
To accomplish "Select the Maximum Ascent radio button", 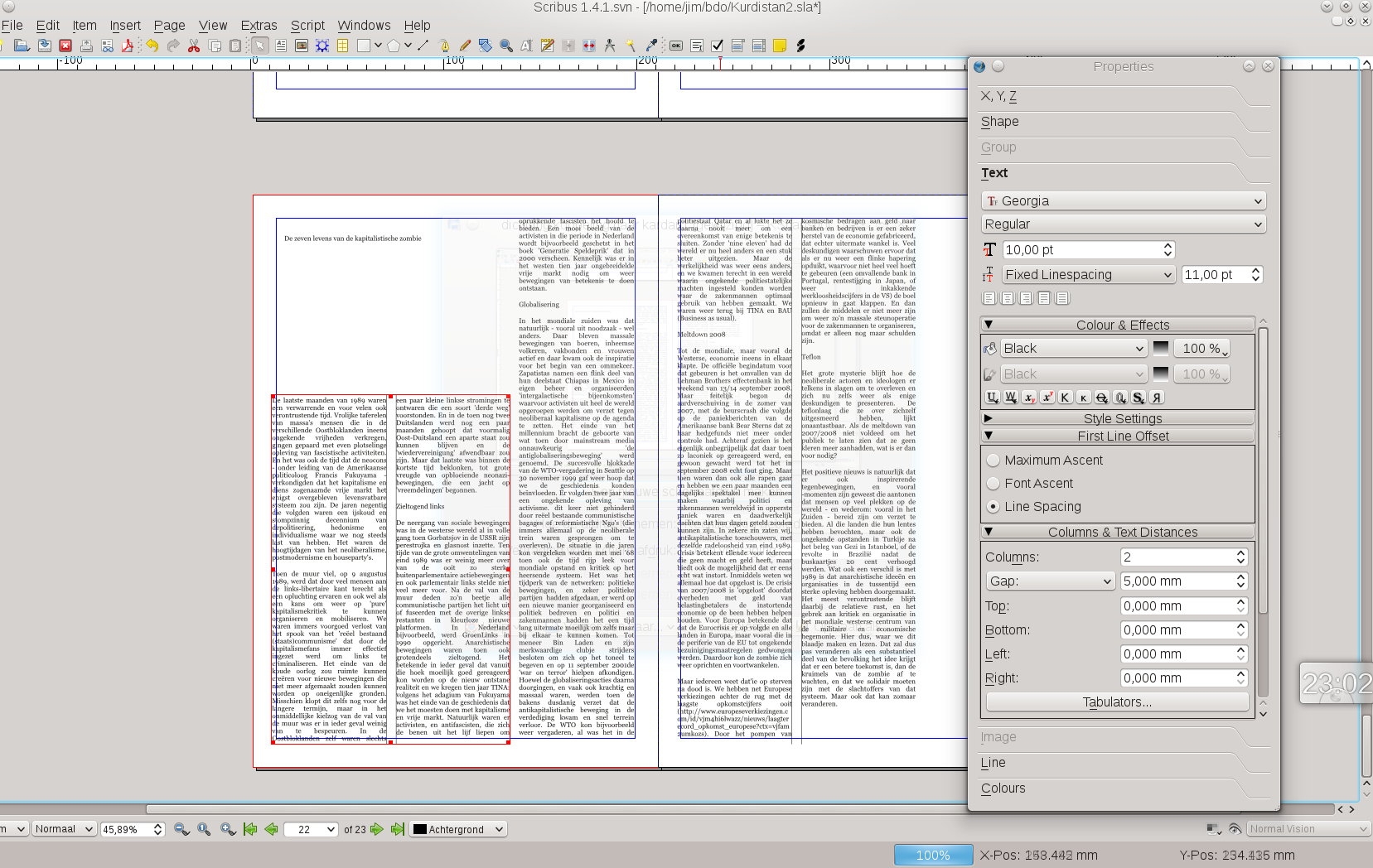I will click(993, 460).
